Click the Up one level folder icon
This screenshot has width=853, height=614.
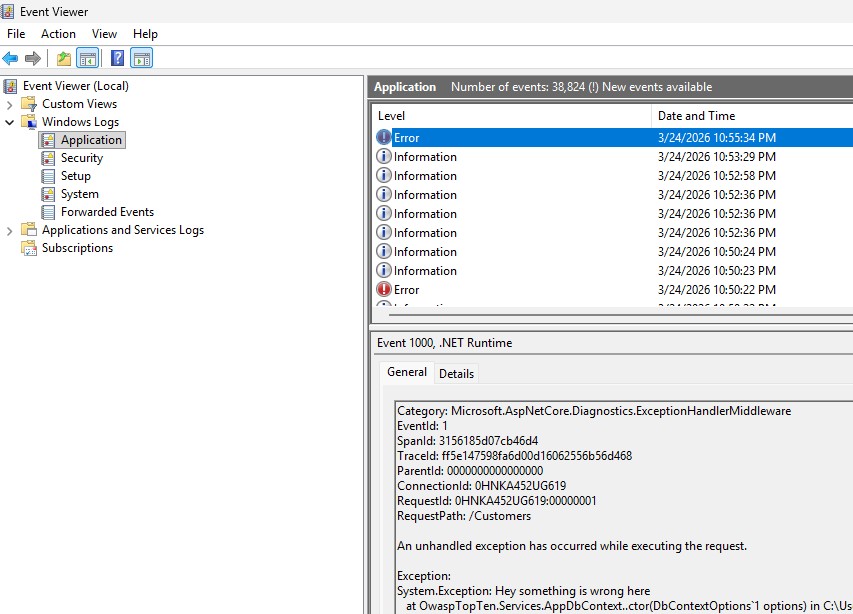pyautogui.click(x=64, y=58)
